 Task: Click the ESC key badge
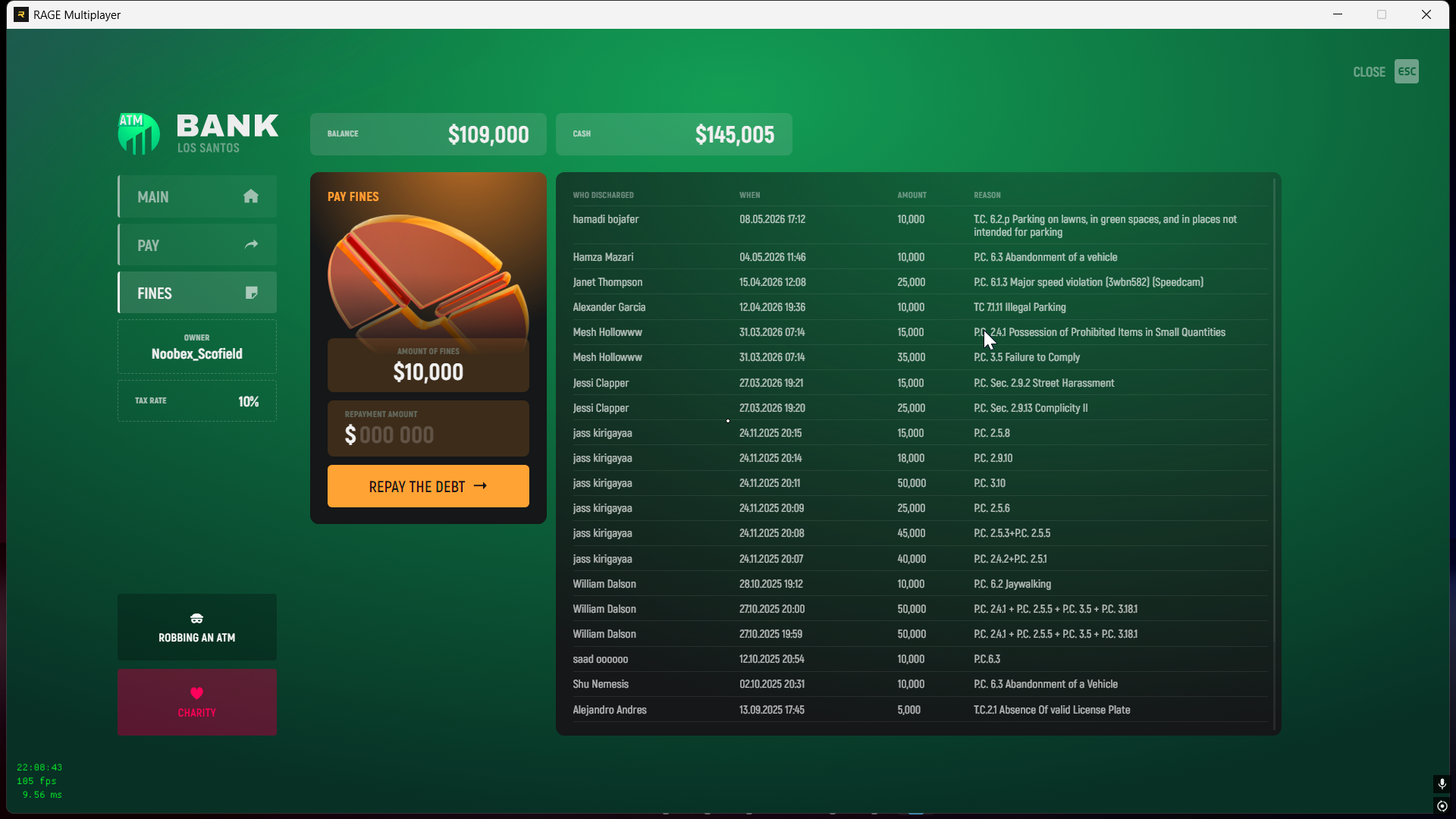coord(1407,71)
